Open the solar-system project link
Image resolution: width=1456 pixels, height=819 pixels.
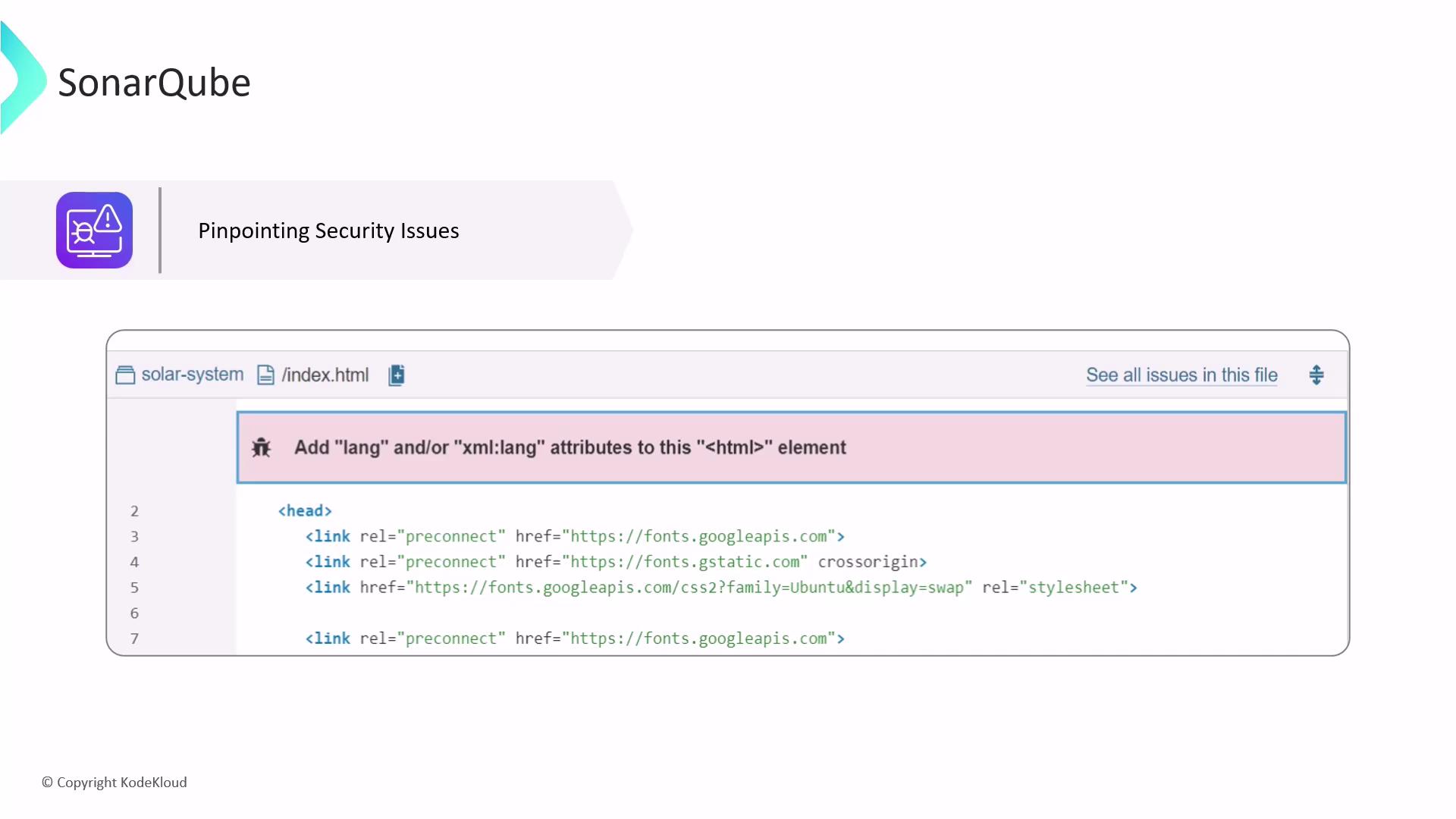(x=192, y=375)
